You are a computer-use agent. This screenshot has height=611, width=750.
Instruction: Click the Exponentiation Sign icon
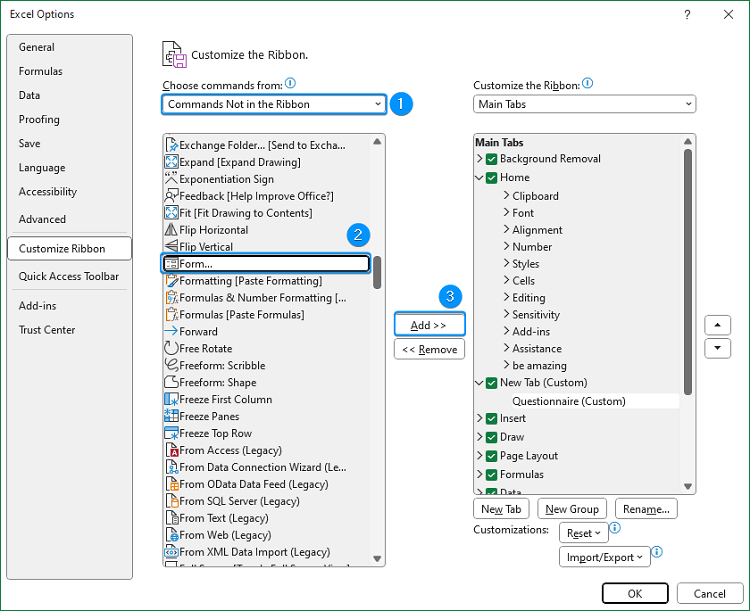[171, 178]
